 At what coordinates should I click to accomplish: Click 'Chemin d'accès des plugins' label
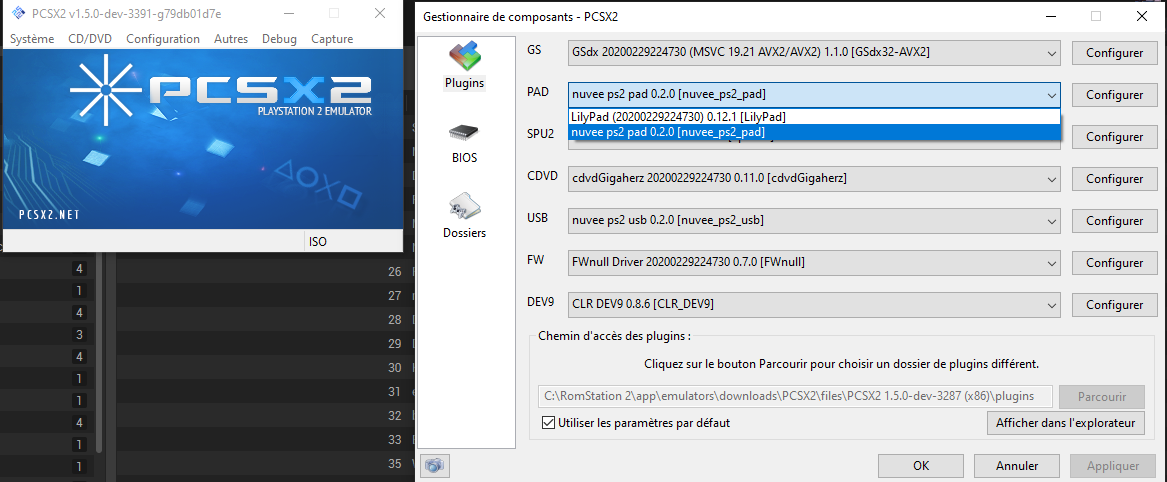tap(614, 335)
